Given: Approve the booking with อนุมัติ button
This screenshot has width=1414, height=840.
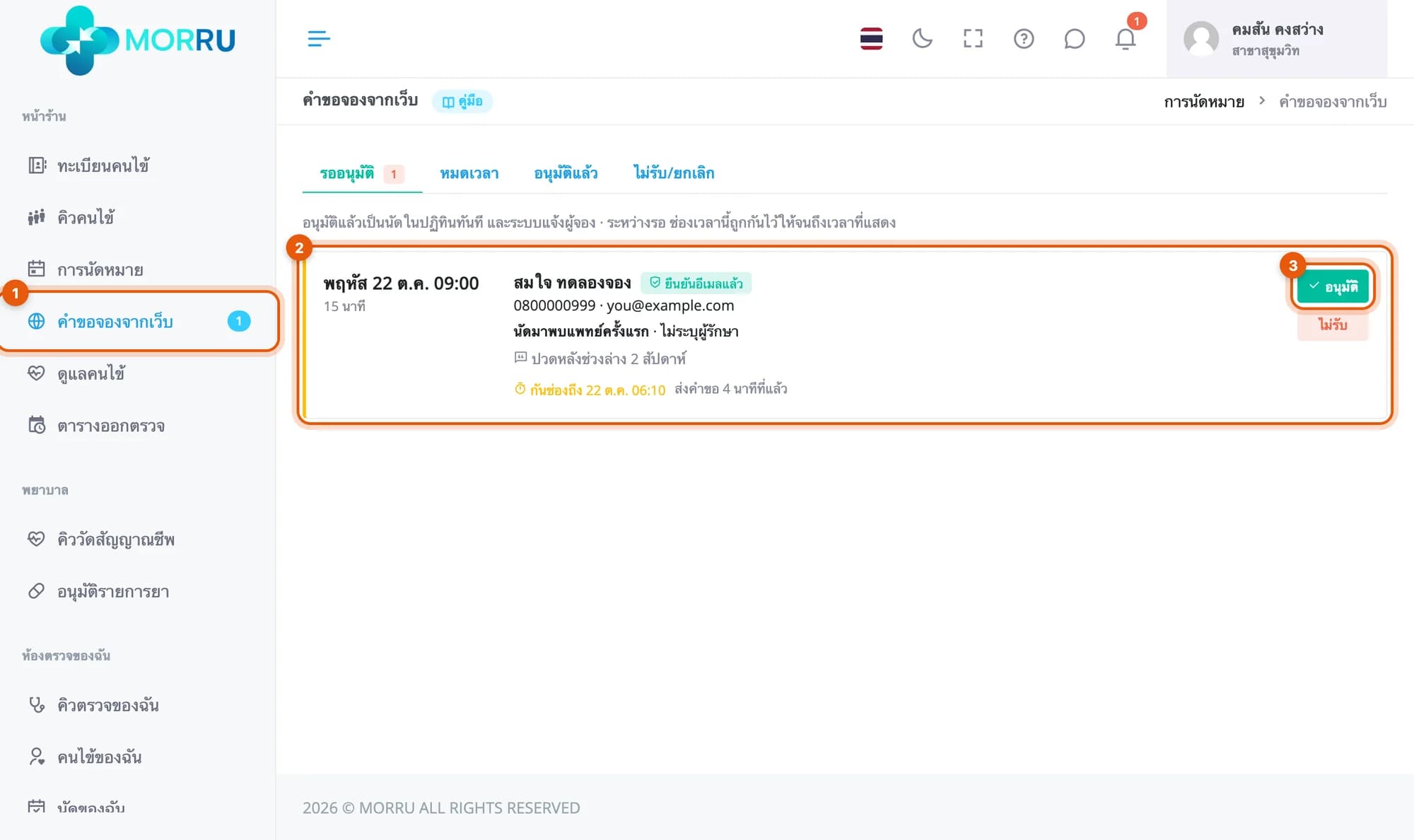Looking at the screenshot, I should point(1333,286).
